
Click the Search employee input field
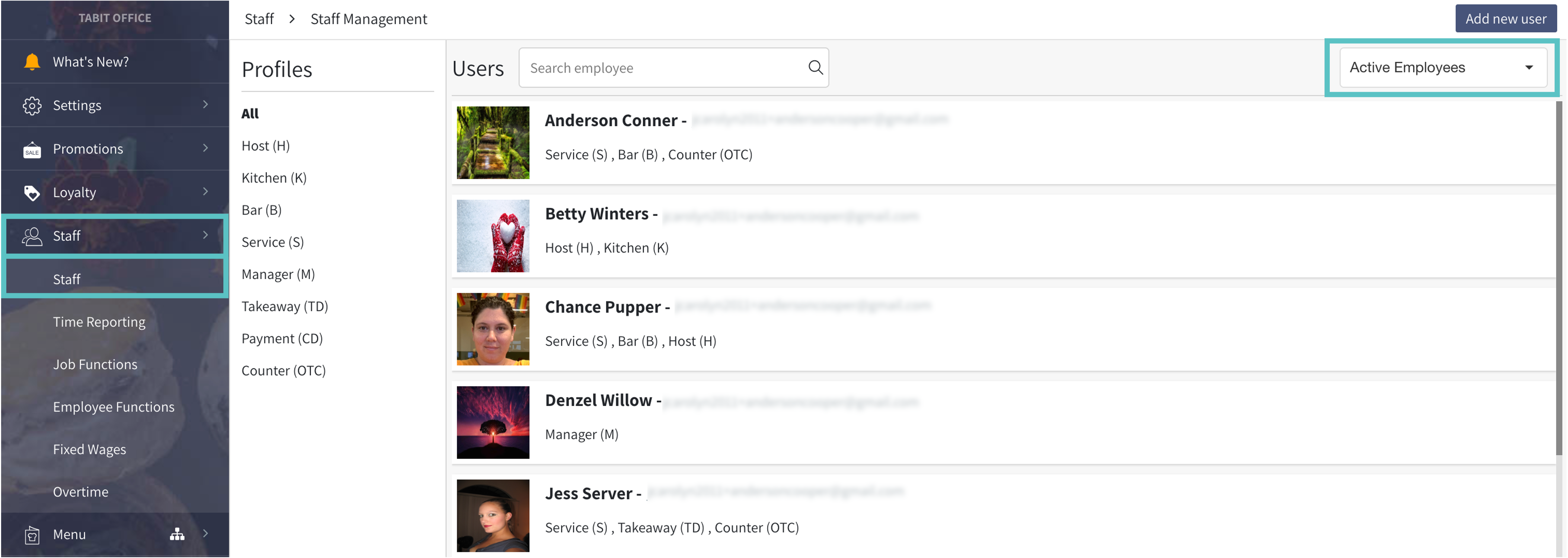pos(663,68)
